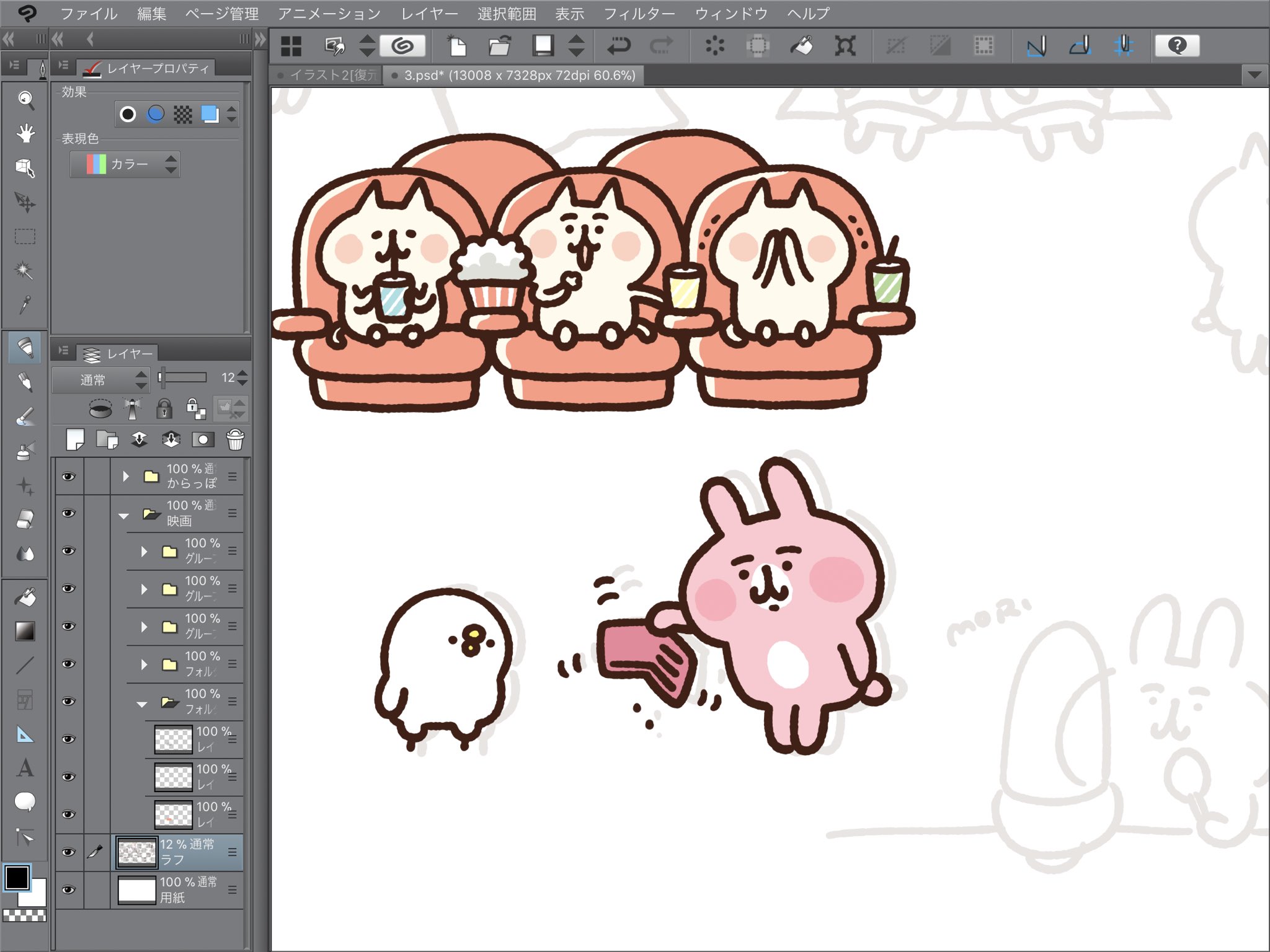The image size is (1270, 952).
Task: Open the レイヤー menu in menu bar
Action: pyautogui.click(x=429, y=14)
